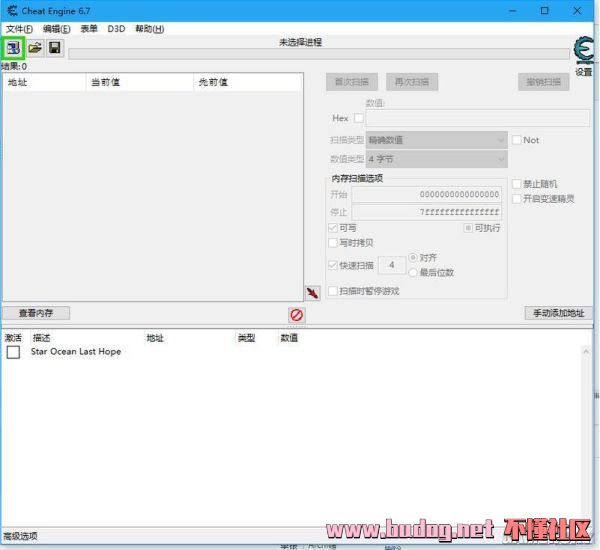Click the 当前值 column header

(x=140, y=82)
